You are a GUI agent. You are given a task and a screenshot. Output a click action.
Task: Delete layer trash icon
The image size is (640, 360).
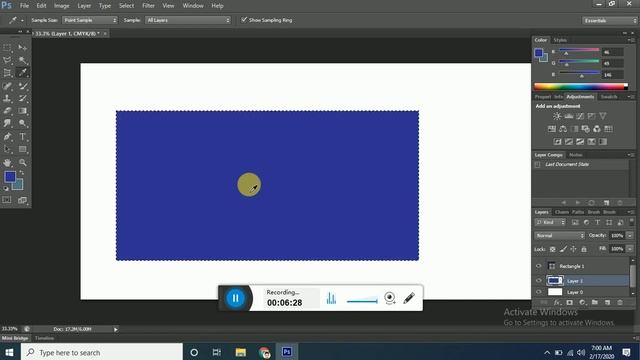coord(620,302)
